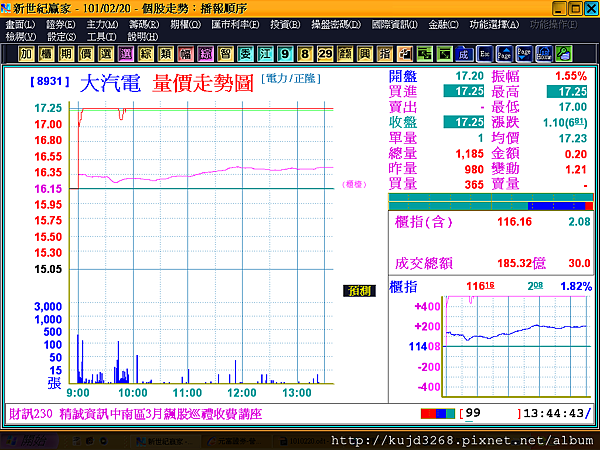Viewport: 600px width, 450px height.
Task: Click the red 幅 toolbar icon
Action: [x=185, y=54]
